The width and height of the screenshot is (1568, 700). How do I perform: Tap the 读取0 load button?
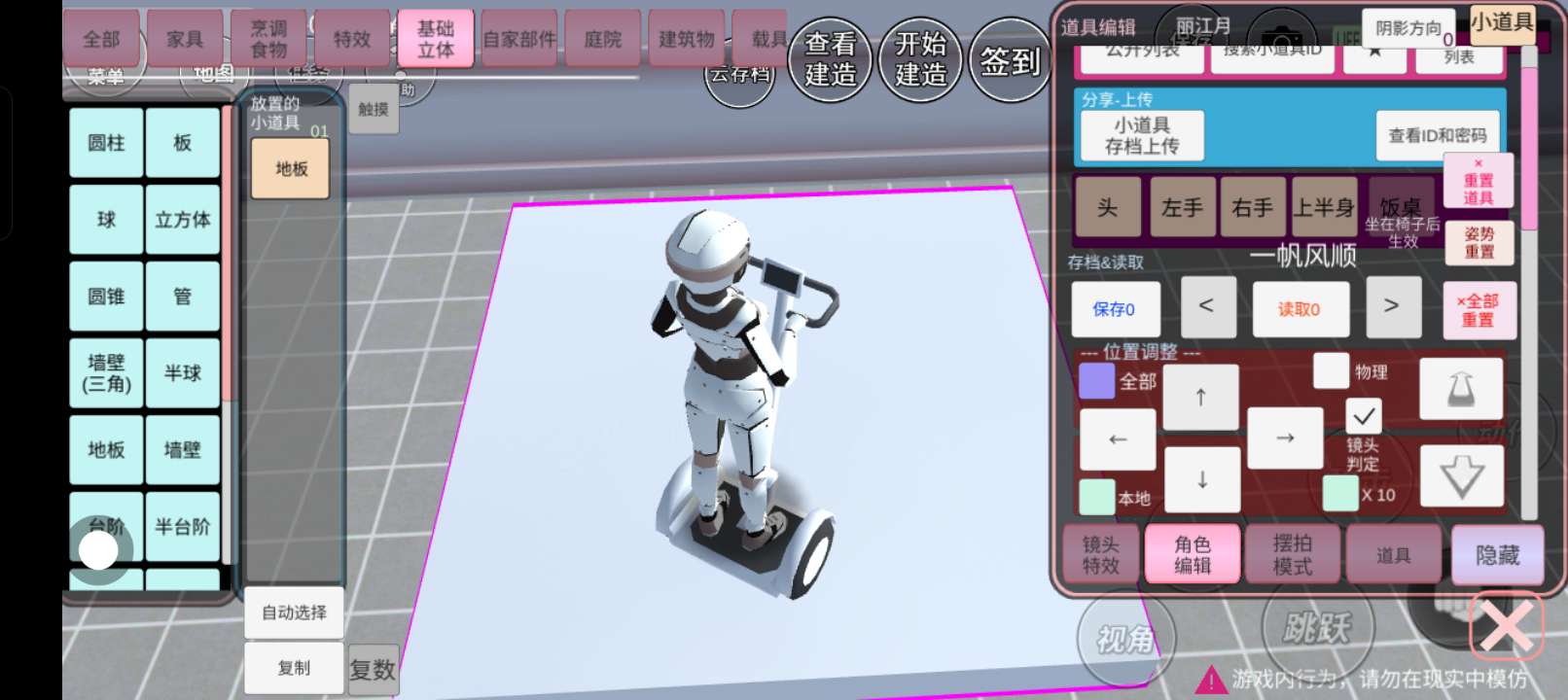(x=1300, y=309)
